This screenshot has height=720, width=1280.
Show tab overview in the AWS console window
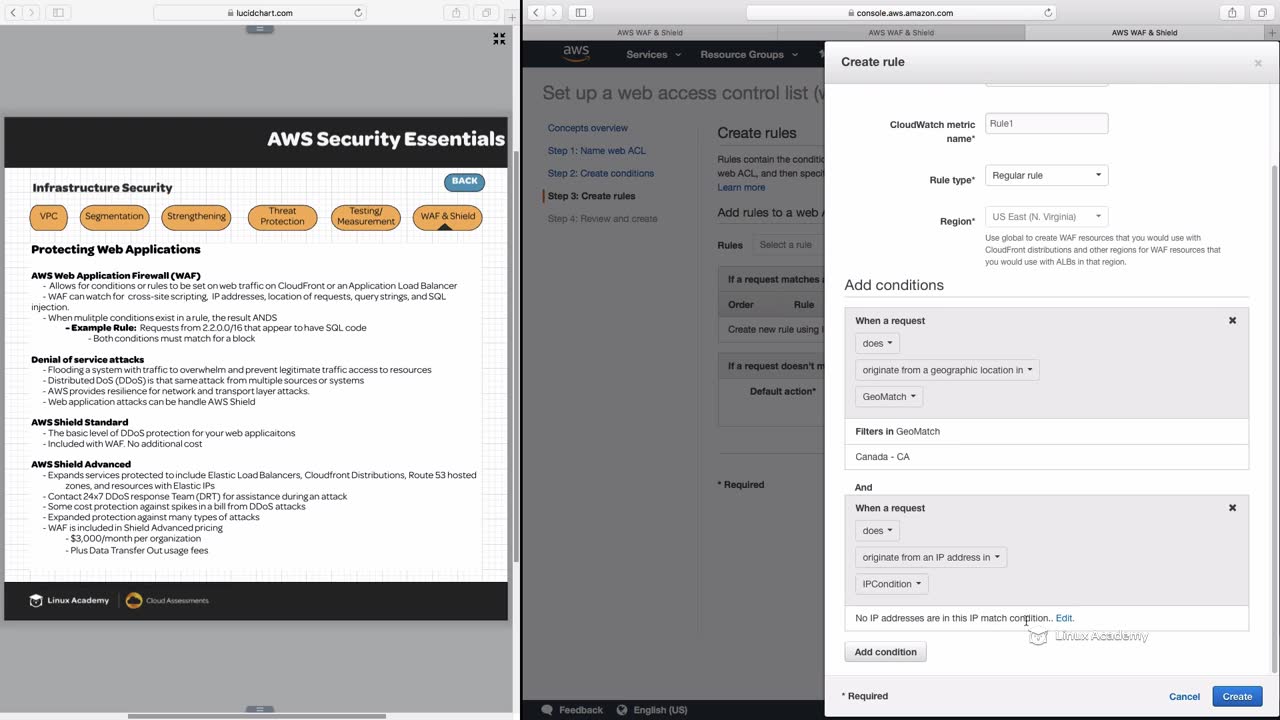(1262, 13)
